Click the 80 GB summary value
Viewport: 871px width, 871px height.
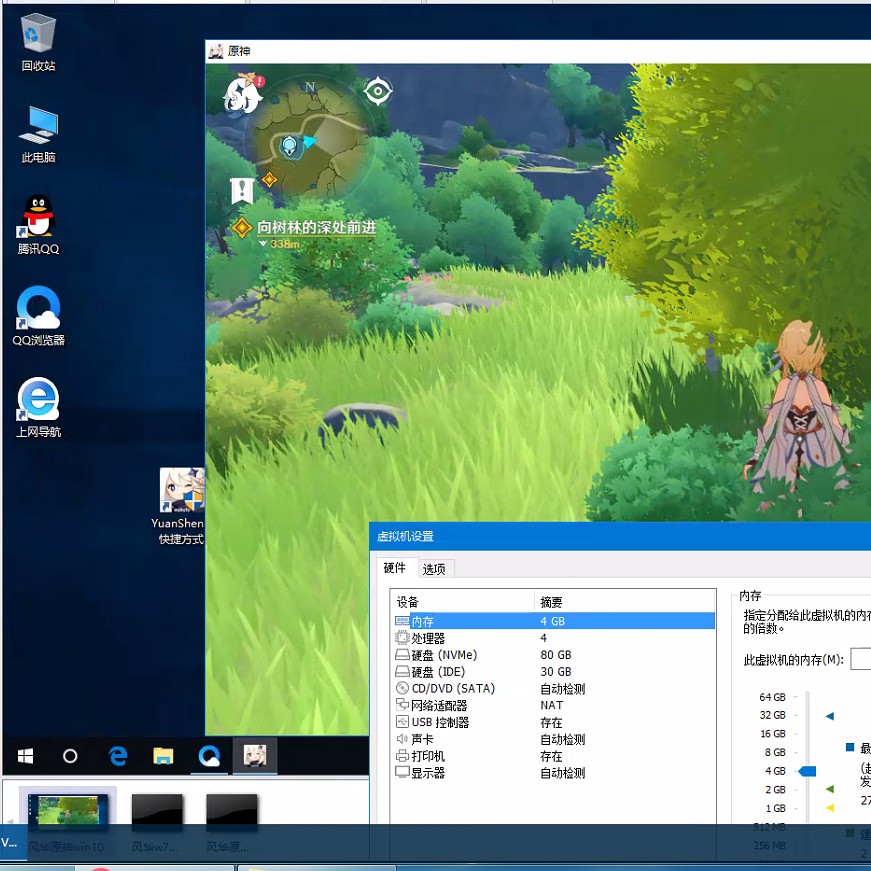pyautogui.click(x=556, y=655)
